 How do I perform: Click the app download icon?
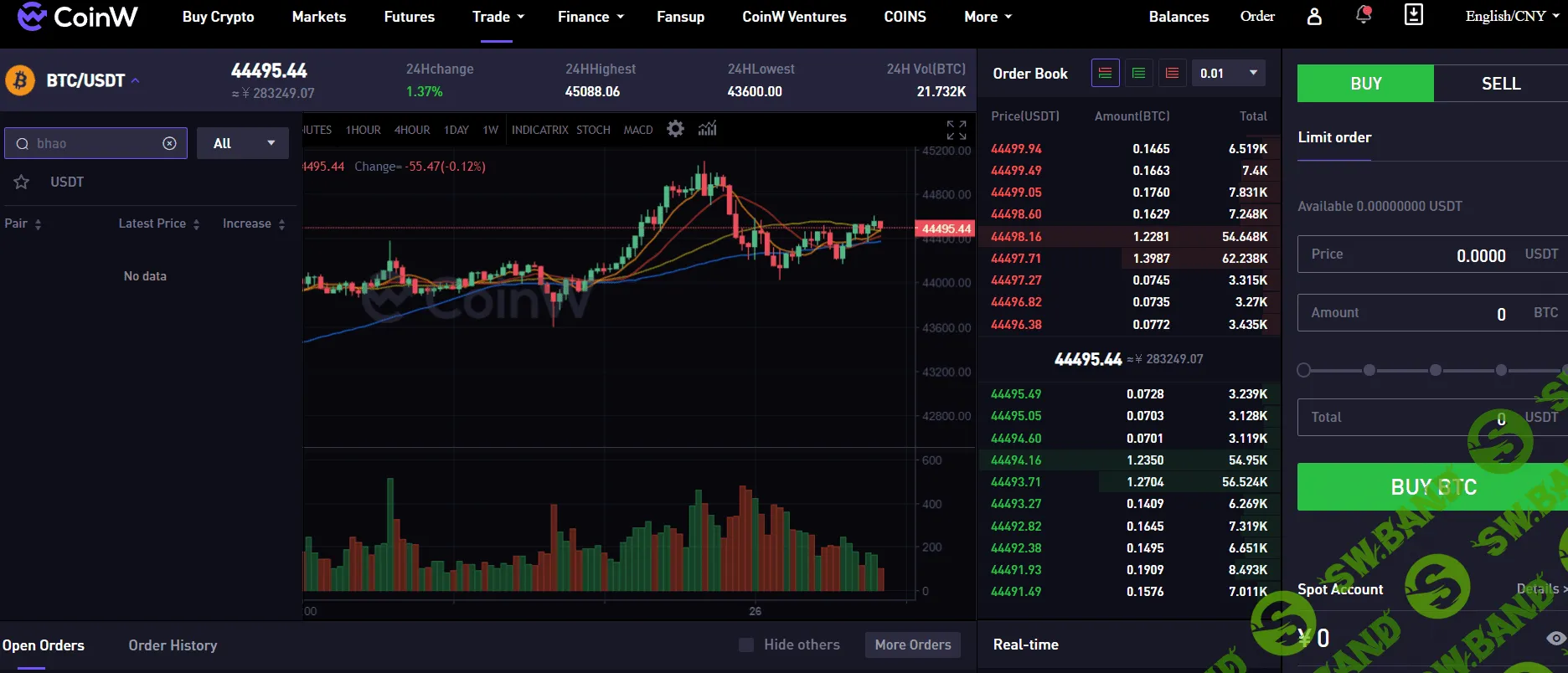[x=1413, y=15]
